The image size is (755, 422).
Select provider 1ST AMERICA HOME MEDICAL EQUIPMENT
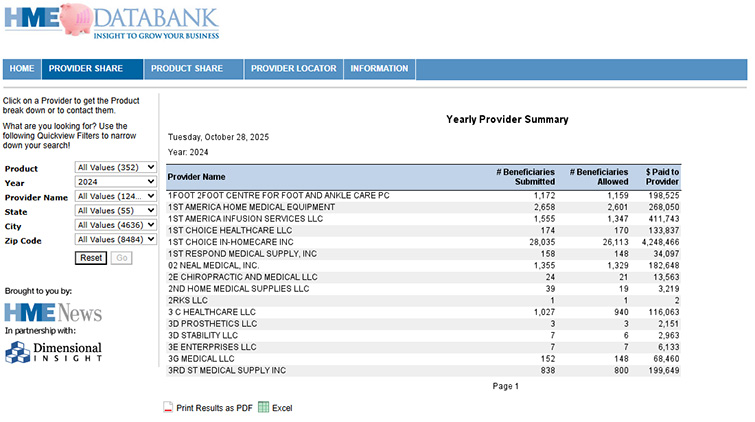click(251, 207)
